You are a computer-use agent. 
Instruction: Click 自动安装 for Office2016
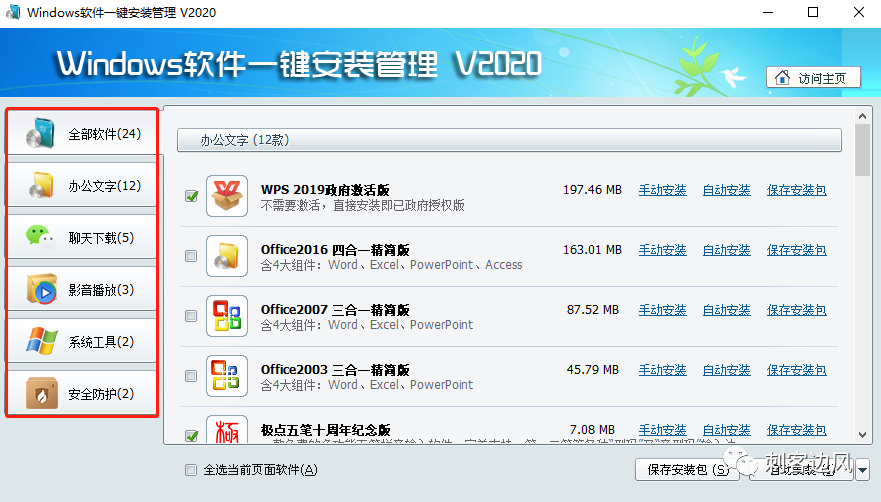(726, 250)
